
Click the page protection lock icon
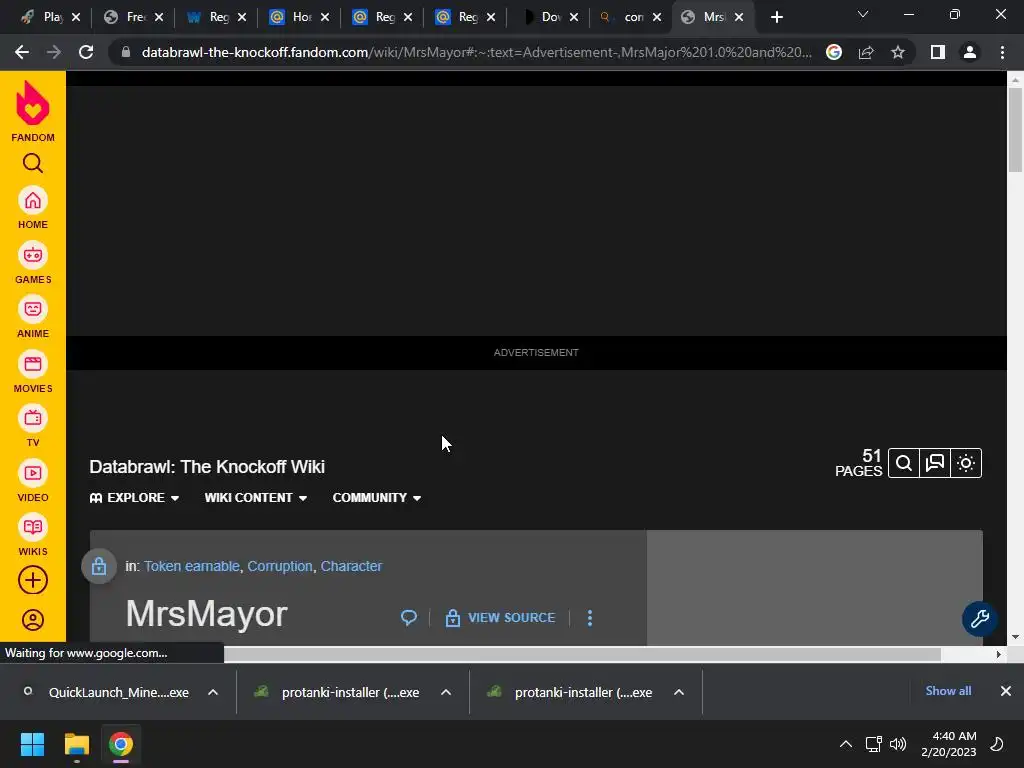point(99,566)
